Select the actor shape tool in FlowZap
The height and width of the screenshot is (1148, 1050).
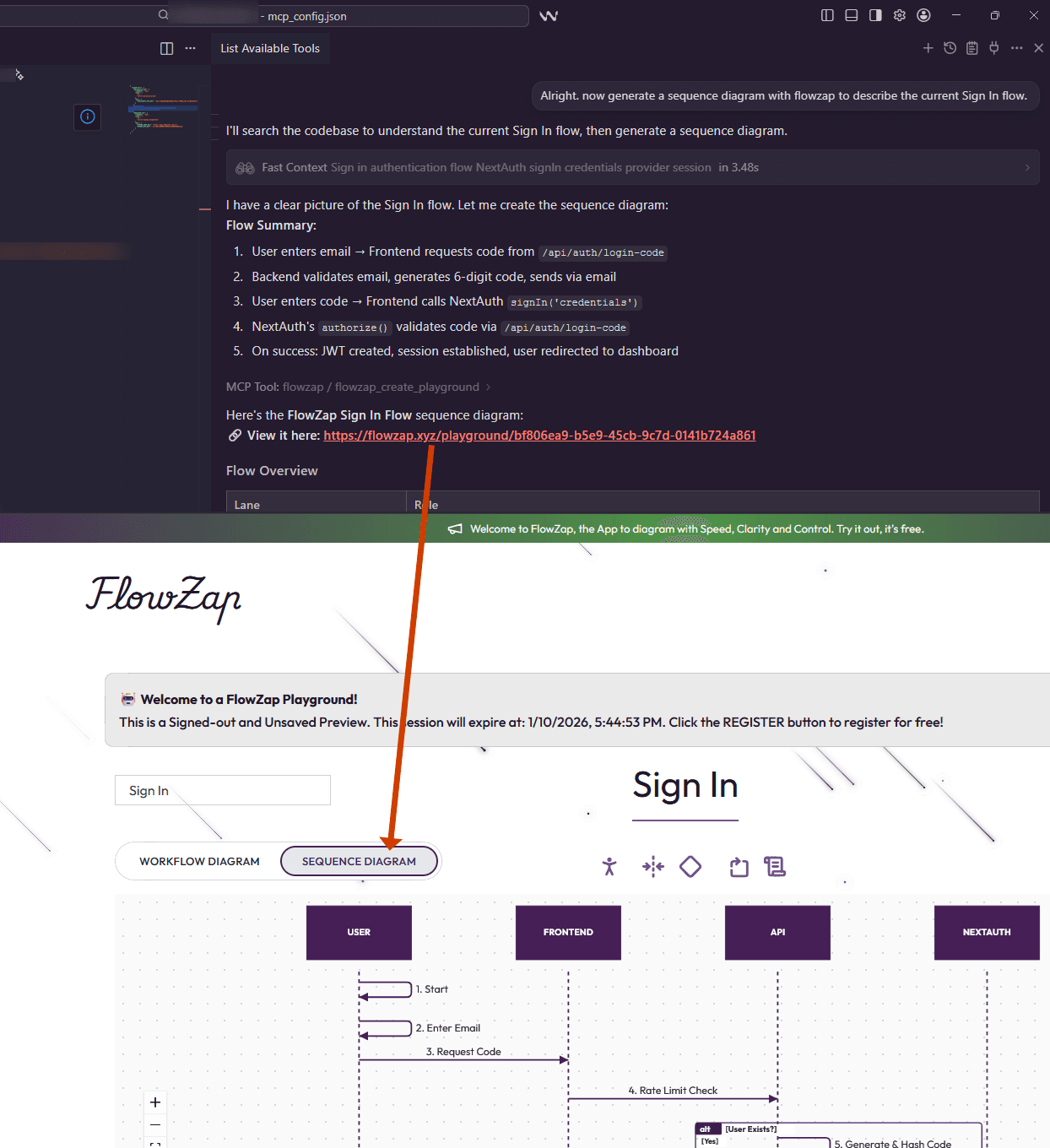tap(609, 866)
